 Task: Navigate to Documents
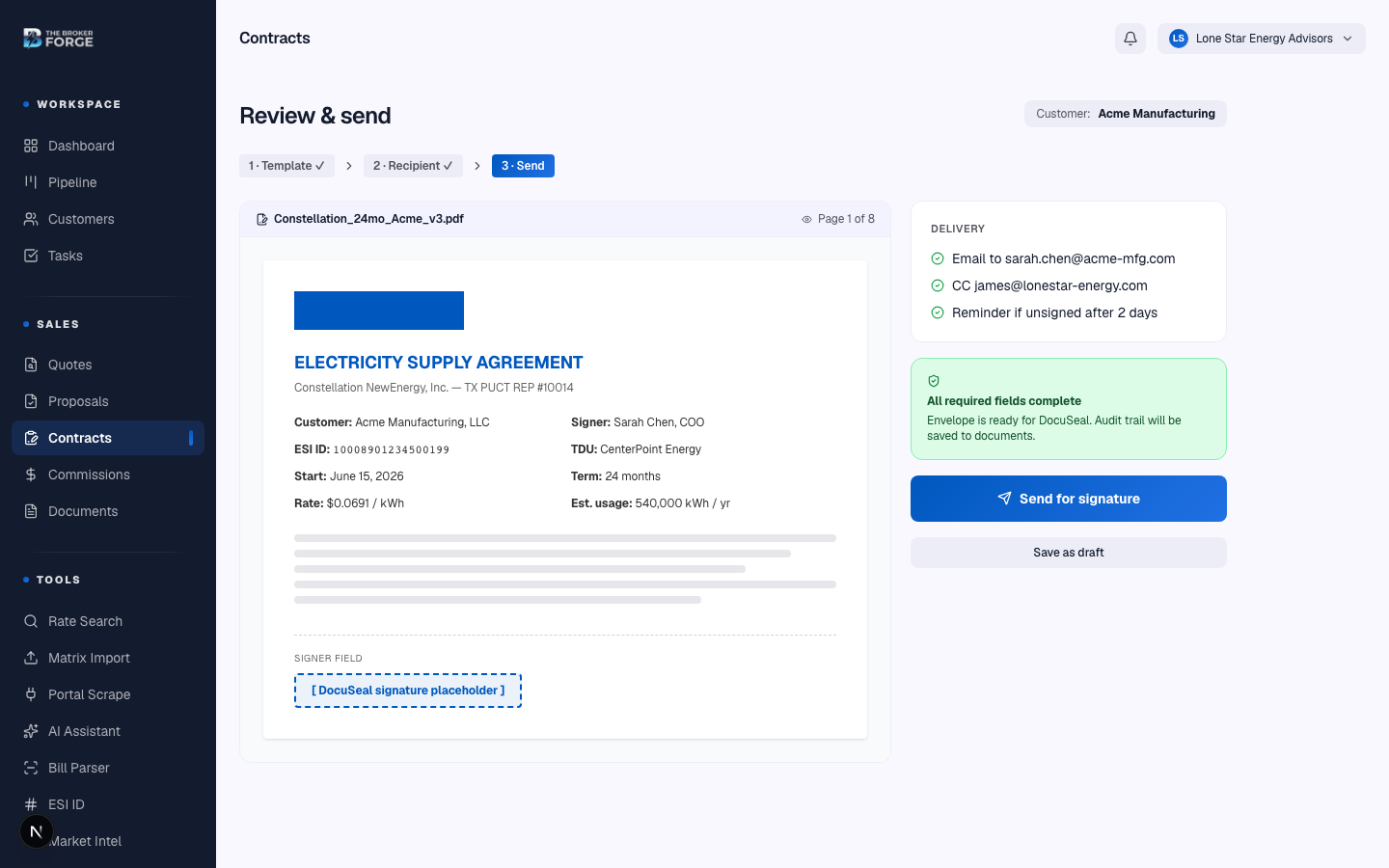108,511
